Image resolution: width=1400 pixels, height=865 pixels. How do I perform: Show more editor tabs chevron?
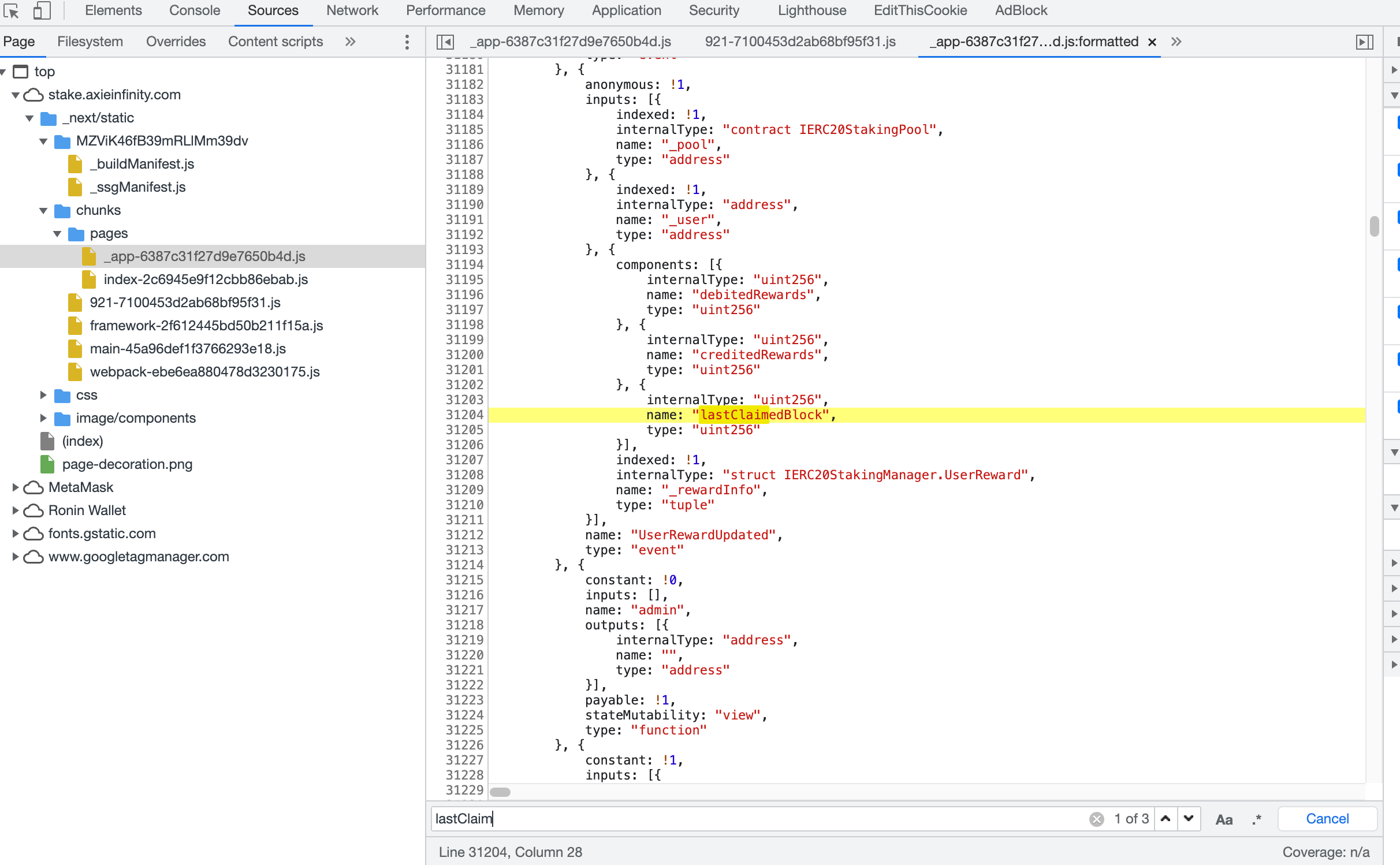(x=1176, y=42)
